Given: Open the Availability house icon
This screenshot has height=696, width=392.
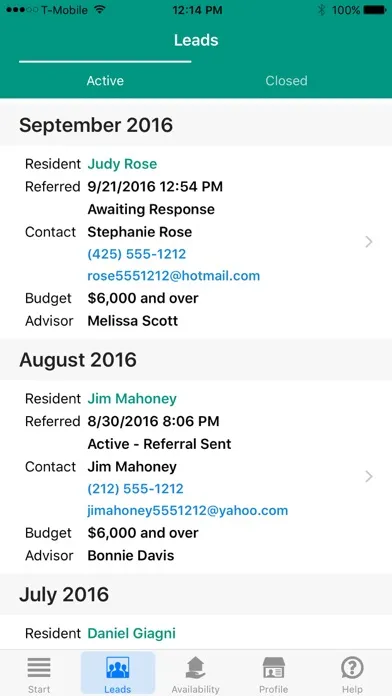Looking at the screenshot, I should click(196, 668).
